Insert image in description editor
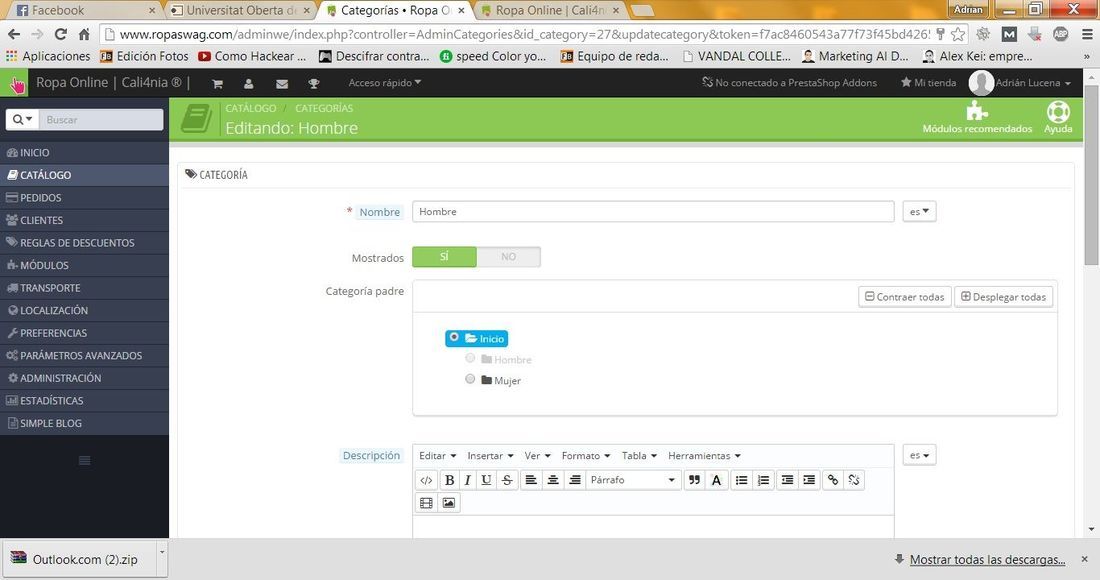 [x=448, y=503]
